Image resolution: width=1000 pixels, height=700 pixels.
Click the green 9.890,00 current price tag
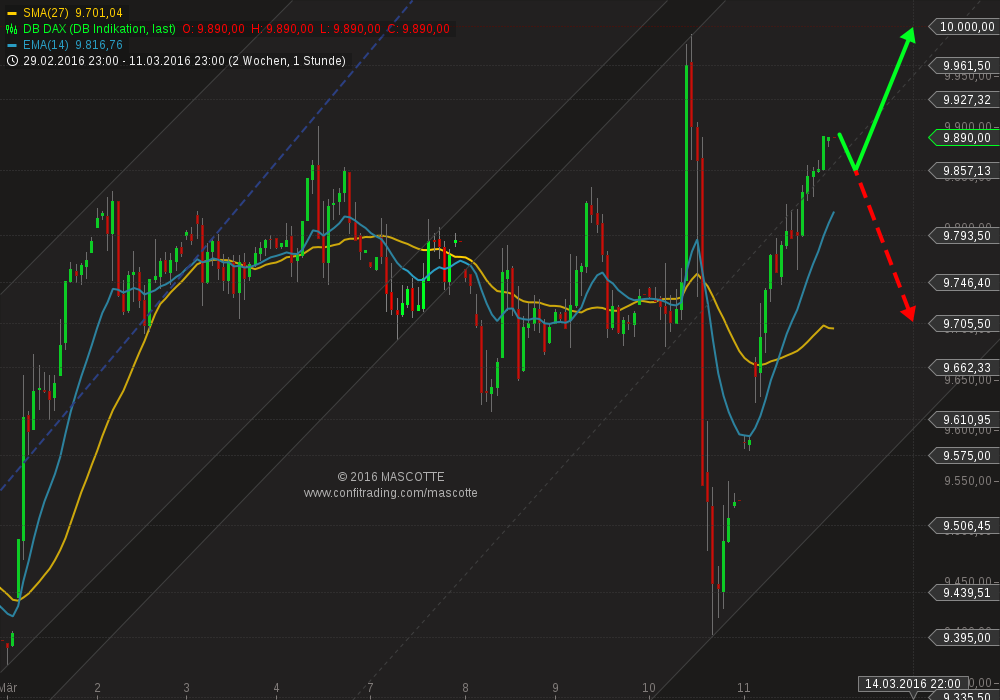(x=964, y=138)
